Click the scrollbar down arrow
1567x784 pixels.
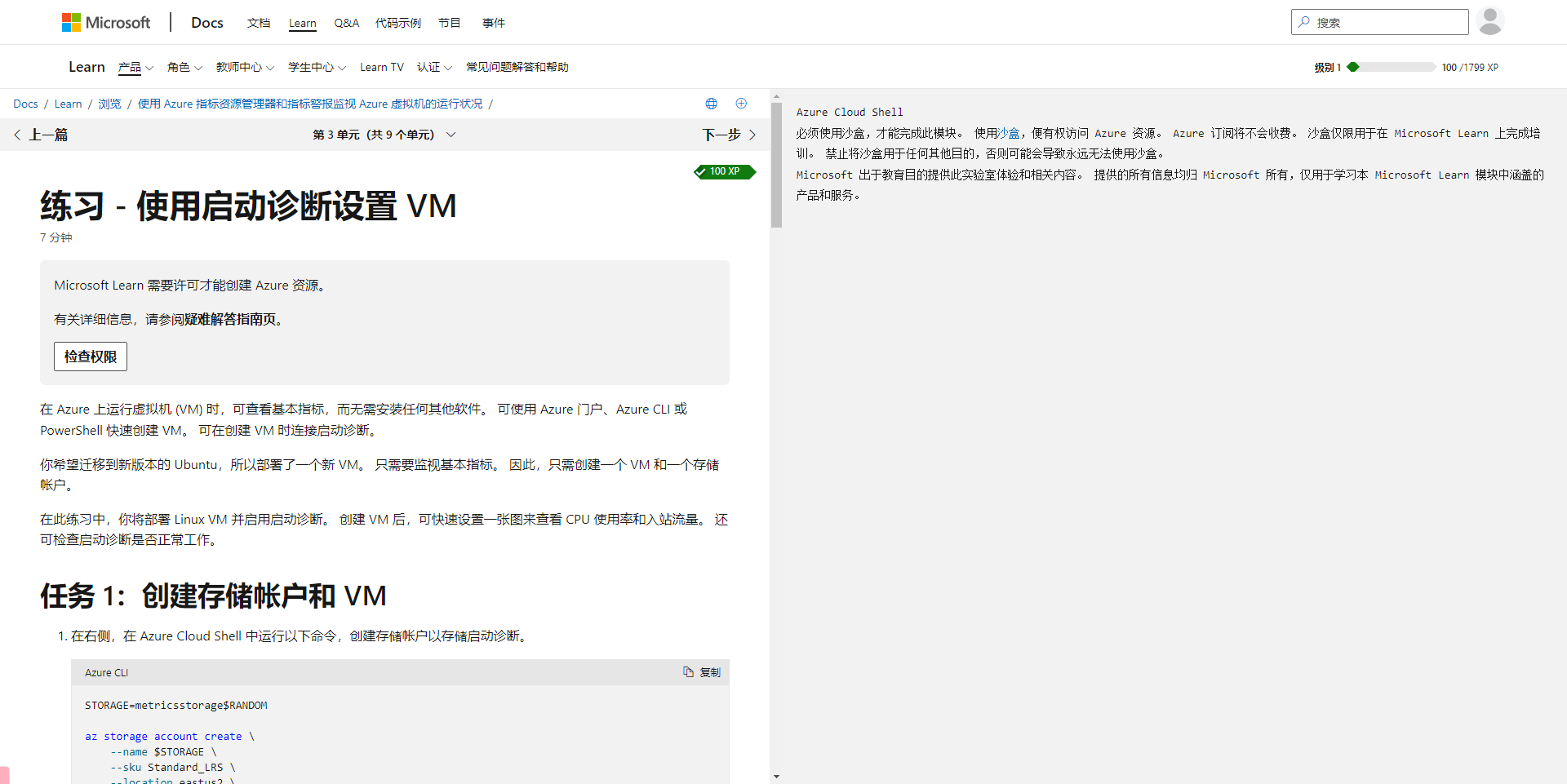point(776,777)
